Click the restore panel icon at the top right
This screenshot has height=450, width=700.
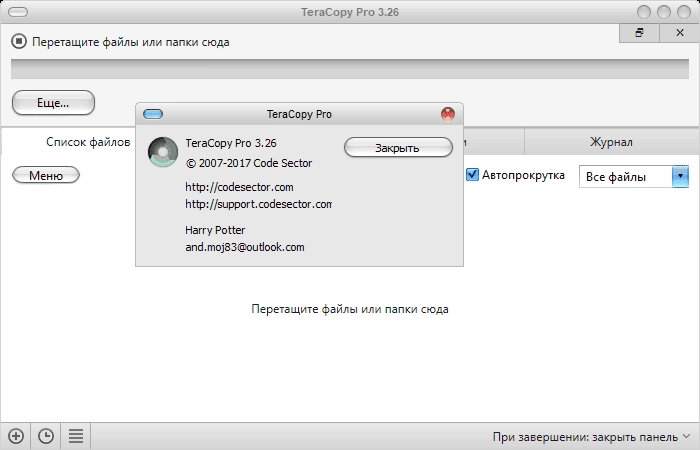click(639, 33)
